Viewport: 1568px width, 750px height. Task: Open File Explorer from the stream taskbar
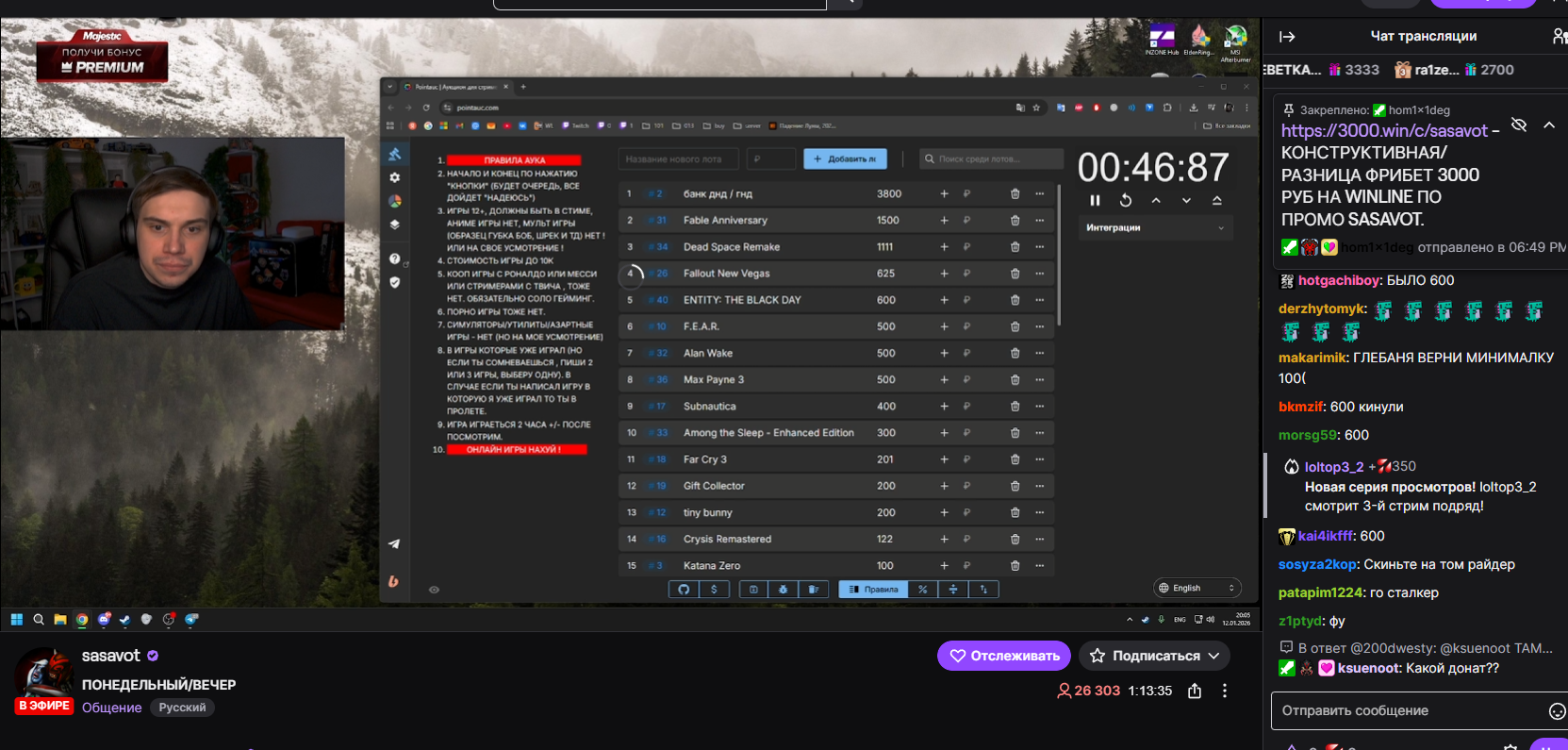[x=60, y=620]
